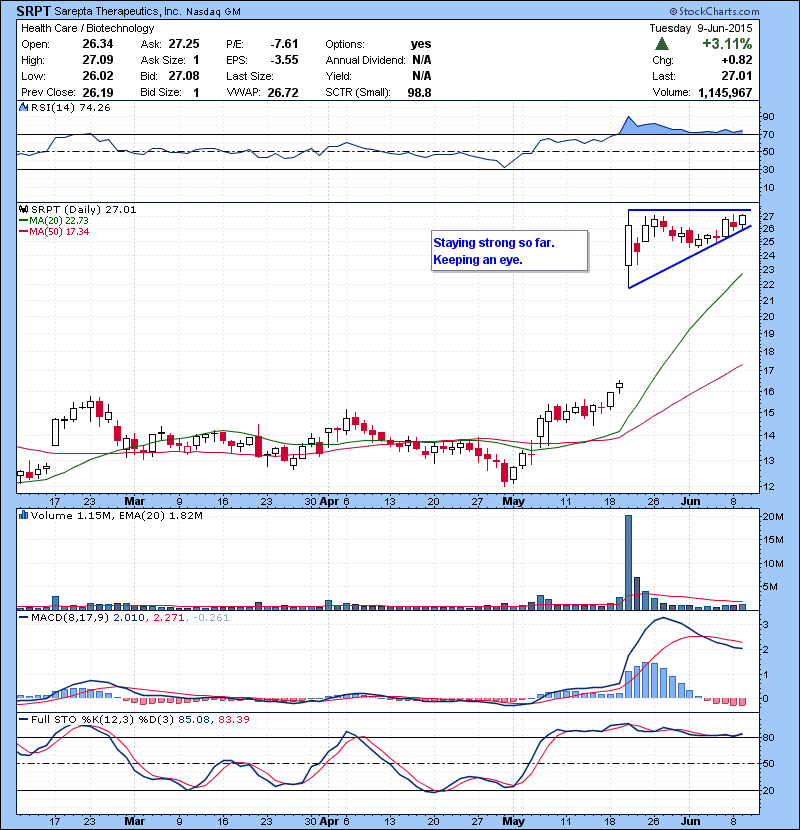800x830 pixels.
Task: Click the Sarepta Therapeutics, Inc. company name
Action: pos(118,11)
